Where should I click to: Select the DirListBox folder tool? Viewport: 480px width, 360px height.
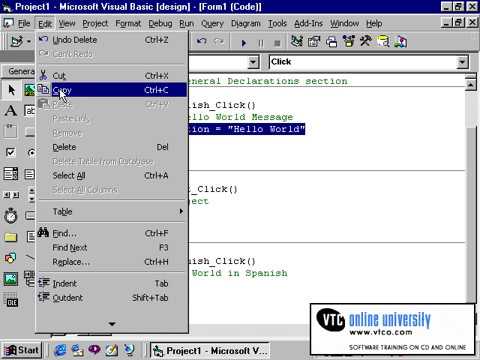coord(11,237)
